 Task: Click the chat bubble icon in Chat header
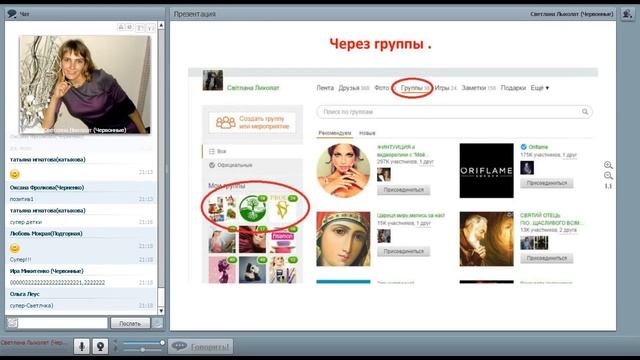click(x=12, y=13)
